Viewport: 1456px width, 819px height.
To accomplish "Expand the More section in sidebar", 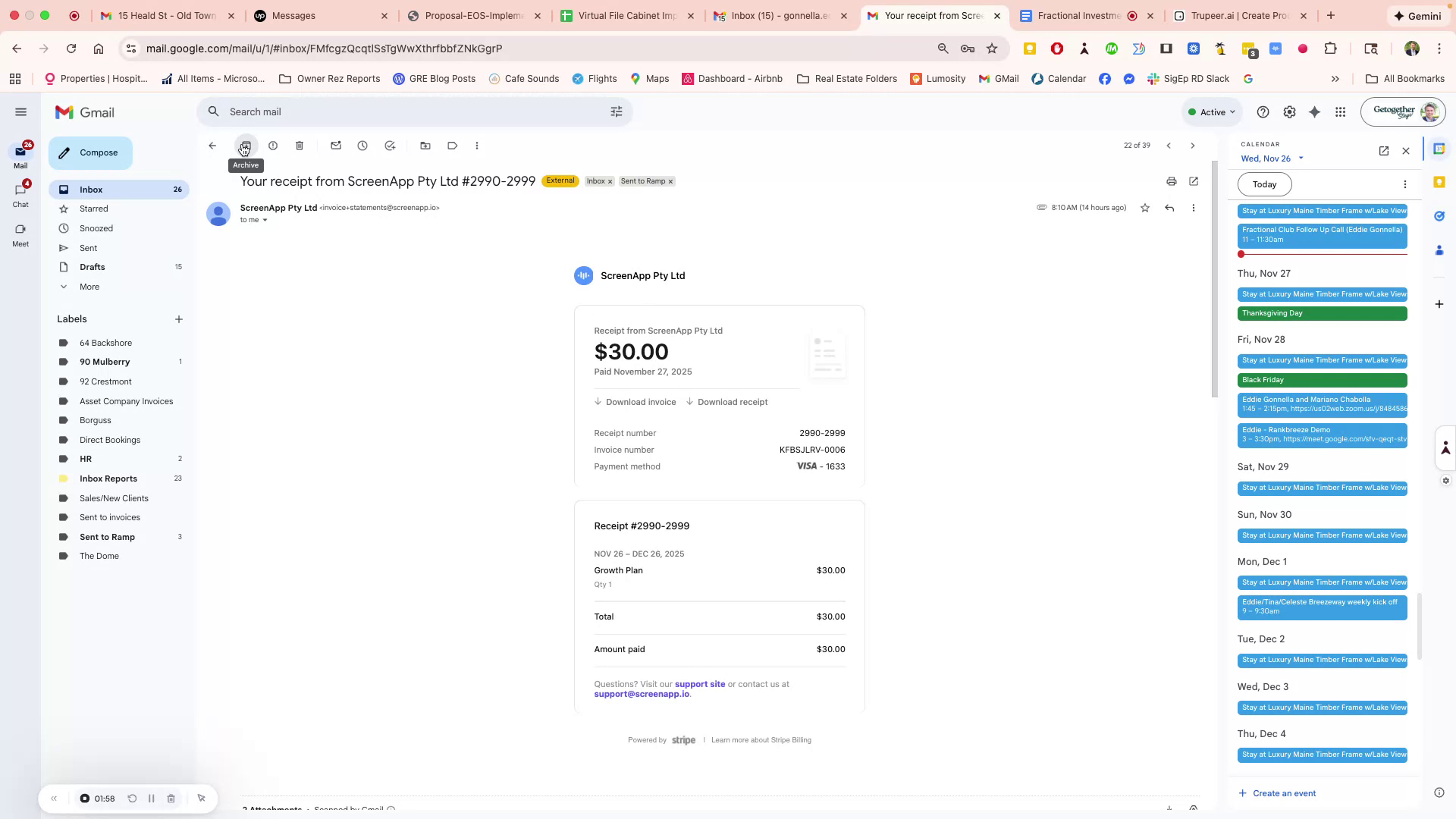I will [89, 287].
